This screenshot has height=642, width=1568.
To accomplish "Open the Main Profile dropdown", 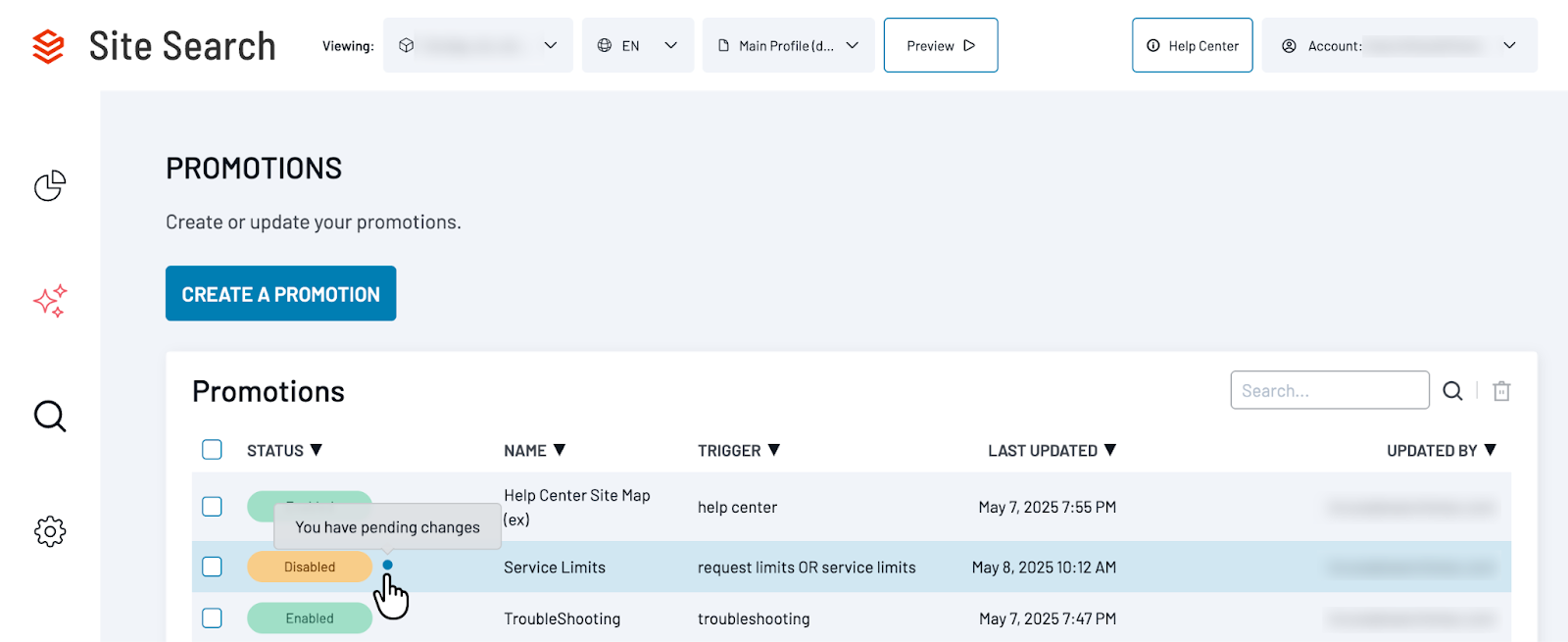I will pyautogui.click(x=789, y=45).
